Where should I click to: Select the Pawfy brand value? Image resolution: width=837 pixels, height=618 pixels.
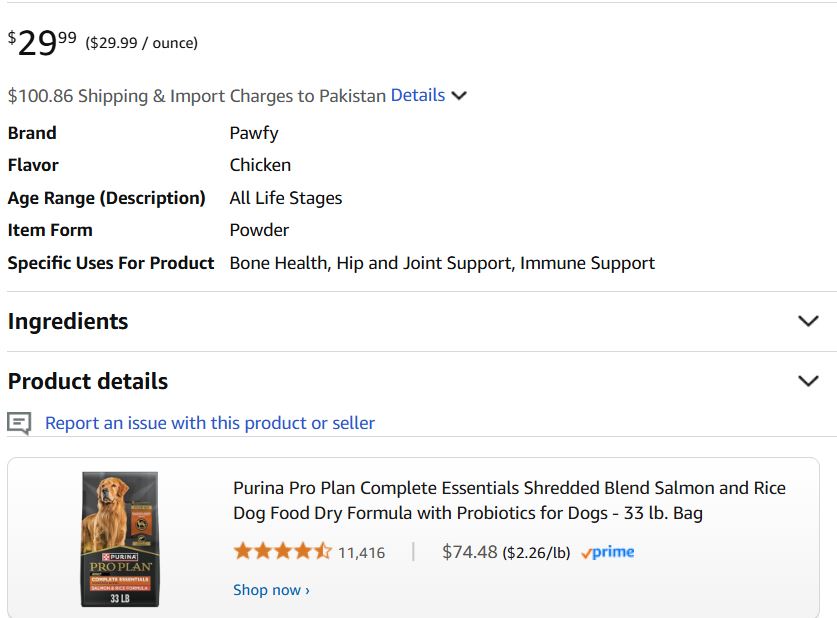[x=254, y=133]
